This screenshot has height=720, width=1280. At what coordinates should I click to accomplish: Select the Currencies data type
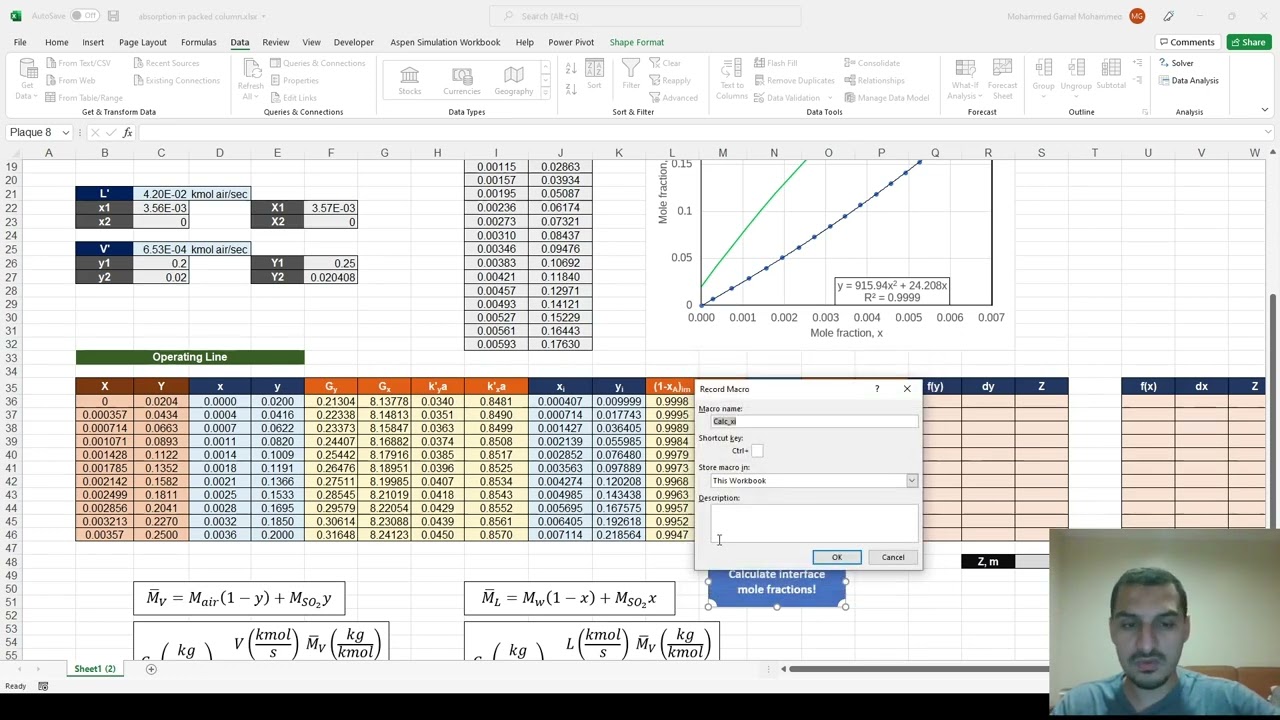point(462,80)
